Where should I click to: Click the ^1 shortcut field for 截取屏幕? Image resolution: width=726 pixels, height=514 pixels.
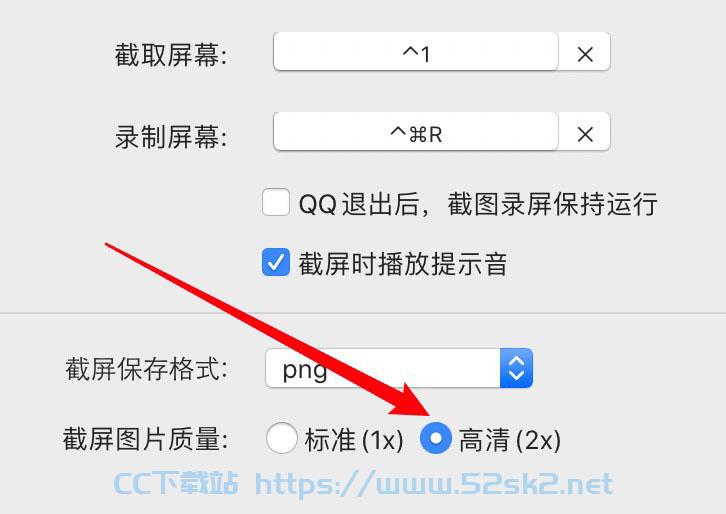(416, 51)
